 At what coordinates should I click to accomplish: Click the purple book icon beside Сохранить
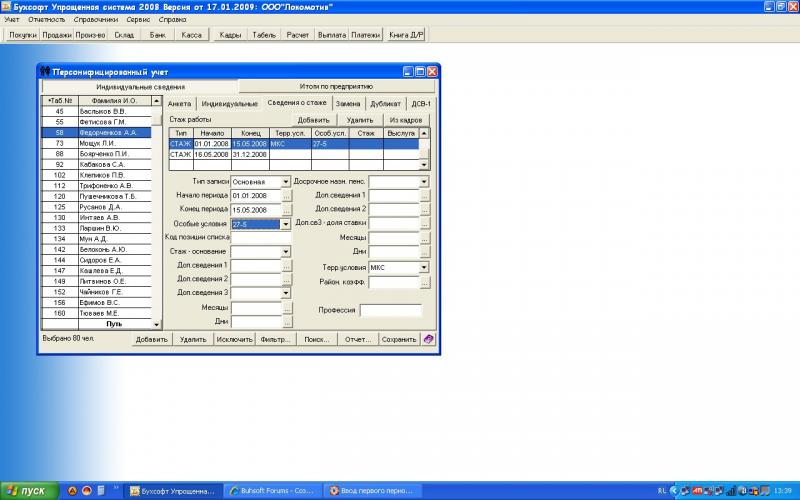pyautogui.click(x=428, y=339)
